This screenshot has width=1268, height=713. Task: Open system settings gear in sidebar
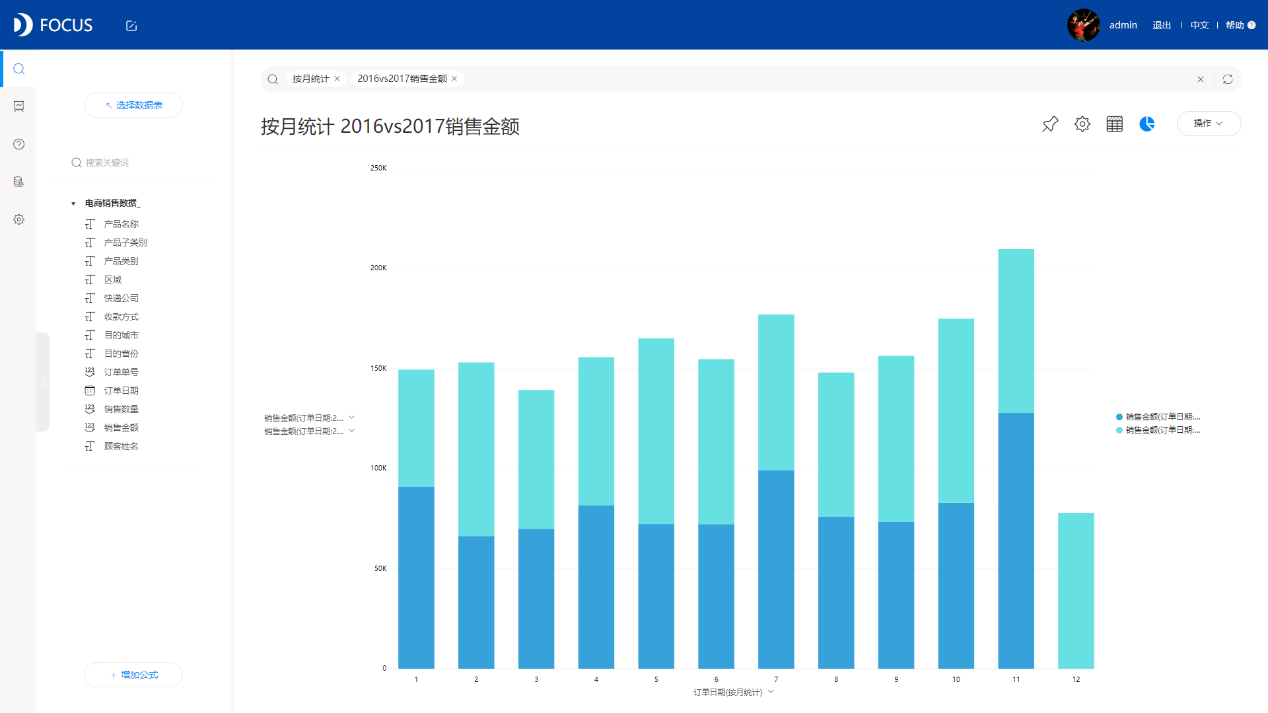[18, 219]
